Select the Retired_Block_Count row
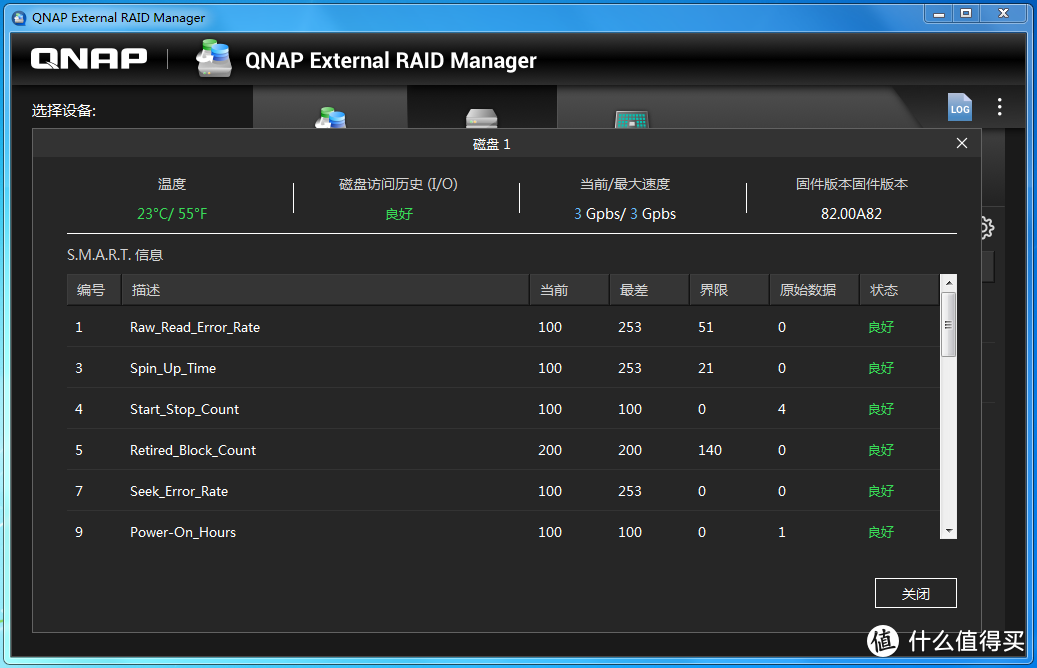The width and height of the screenshot is (1037, 668). click(503, 450)
